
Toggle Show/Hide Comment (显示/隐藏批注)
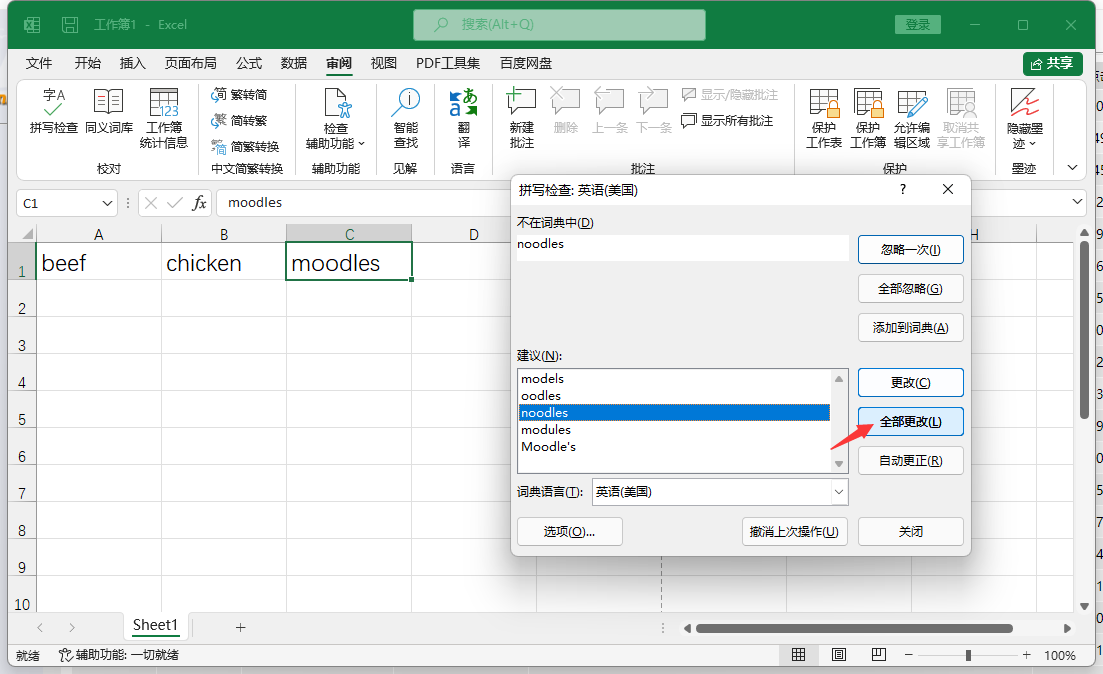[x=729, y=95]
